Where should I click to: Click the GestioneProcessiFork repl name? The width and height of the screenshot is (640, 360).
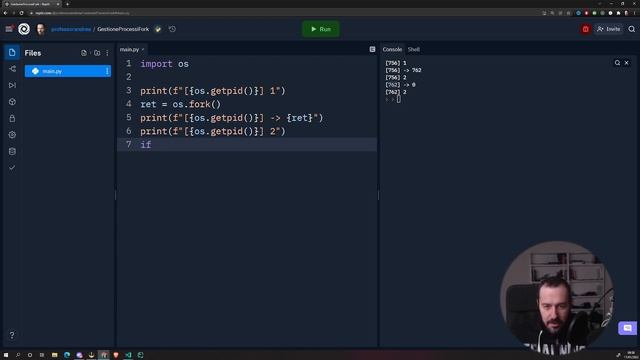tap(123, 29)
